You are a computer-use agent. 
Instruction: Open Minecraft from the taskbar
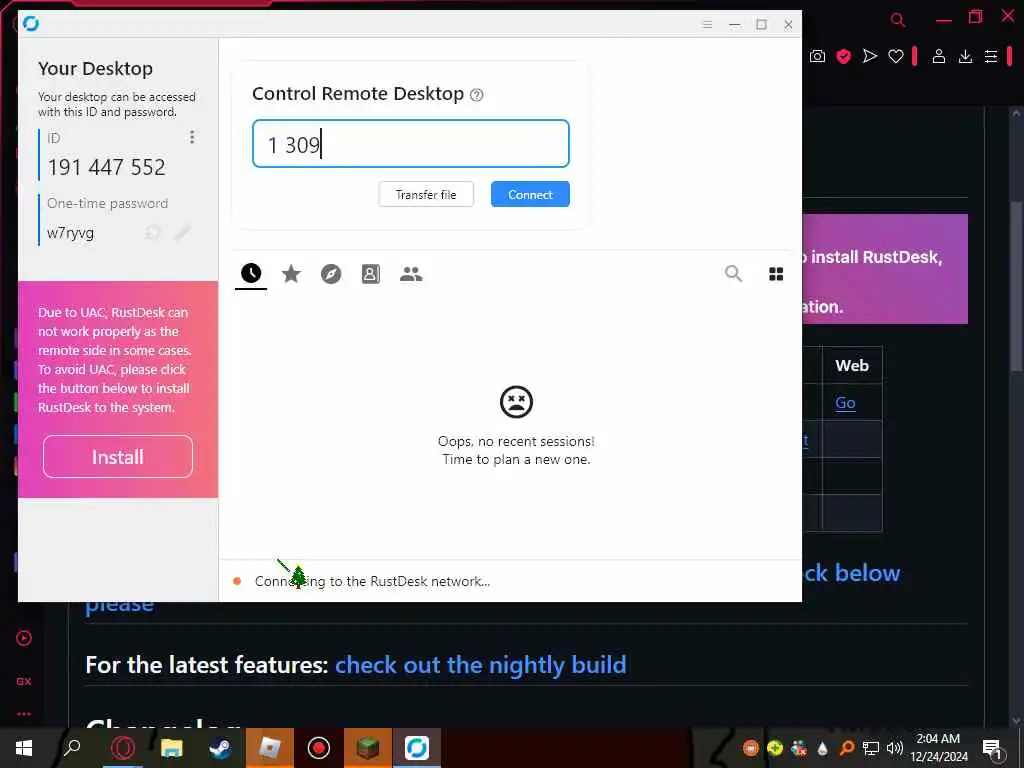coord(368,748)
